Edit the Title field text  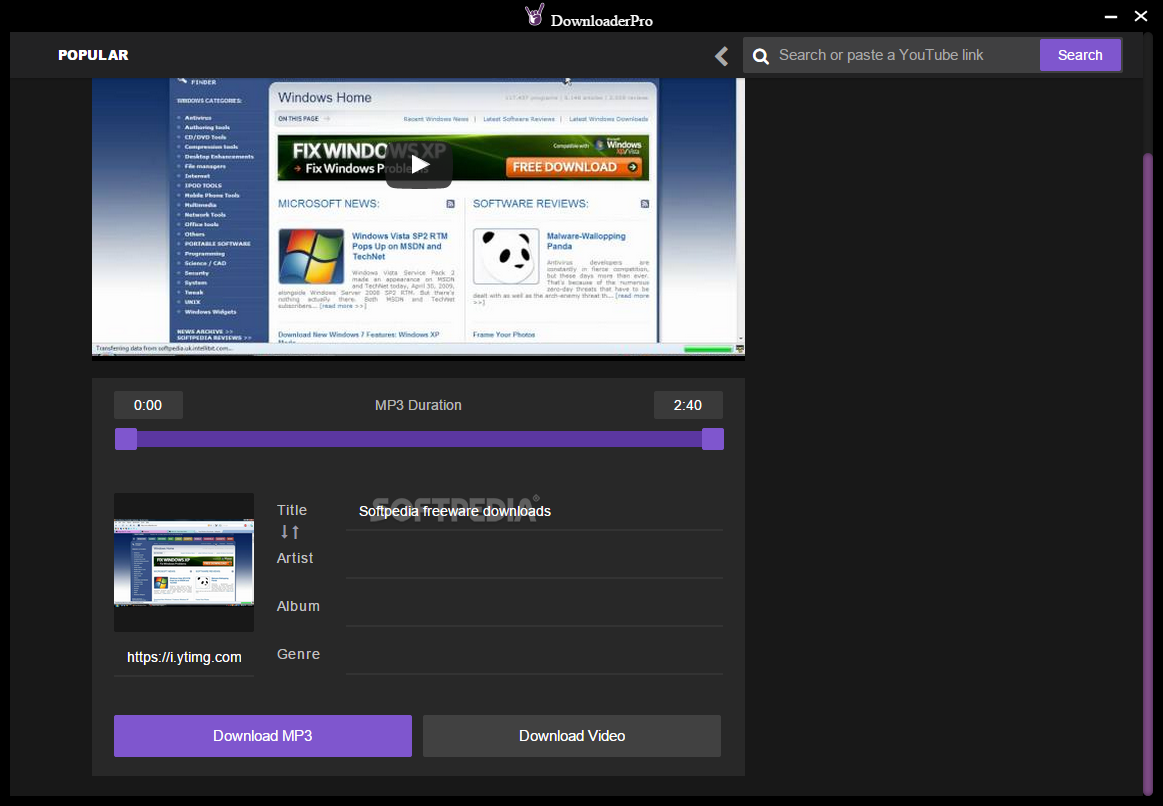click(534, 512)
